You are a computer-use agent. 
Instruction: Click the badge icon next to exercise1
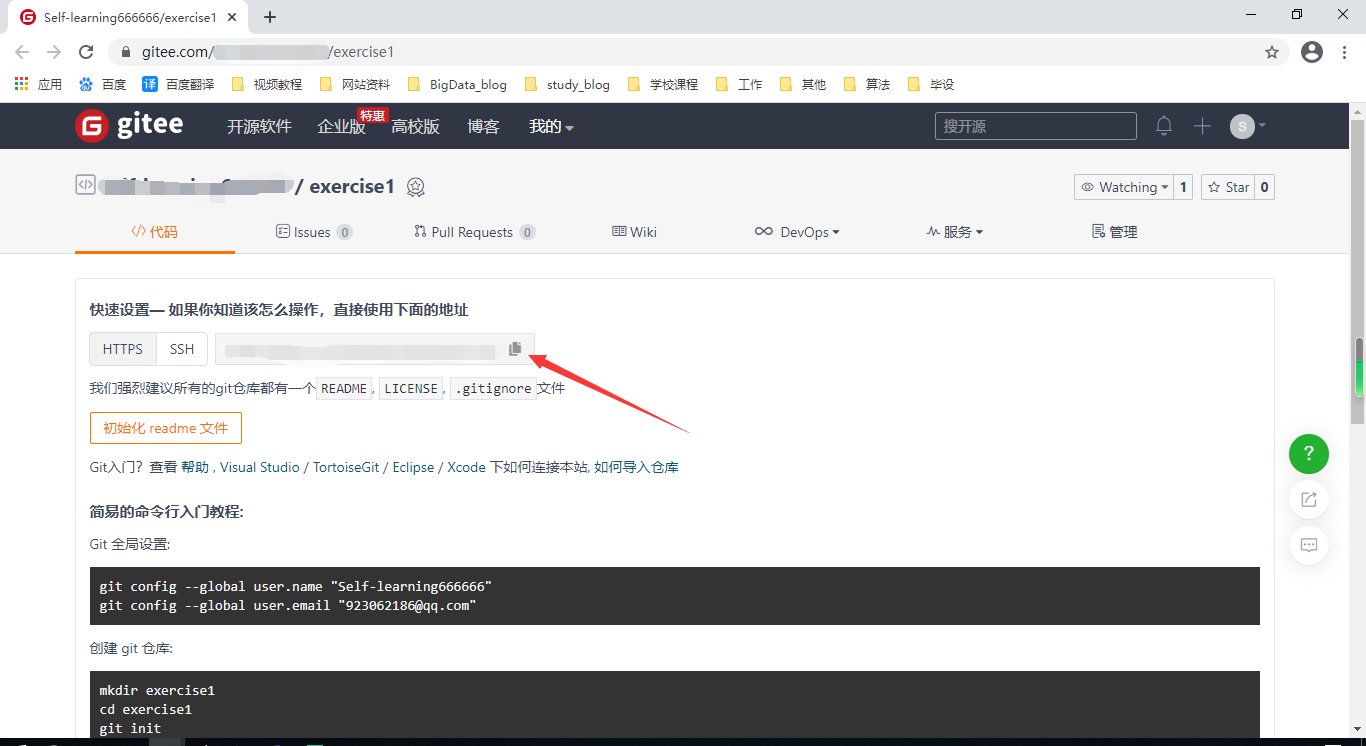[x=416, y=187]
